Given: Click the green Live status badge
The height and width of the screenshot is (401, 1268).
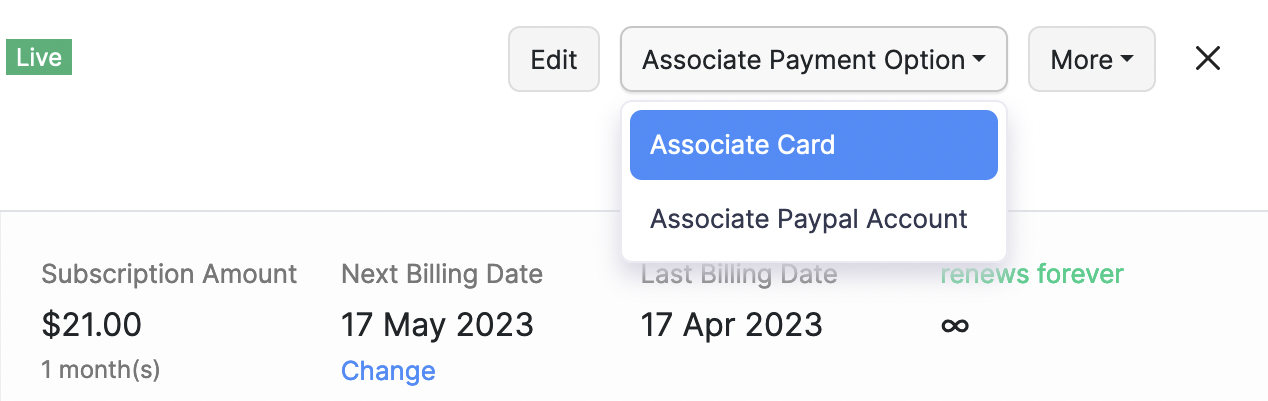Looking at the screenshot, I should tap(39, 57).
